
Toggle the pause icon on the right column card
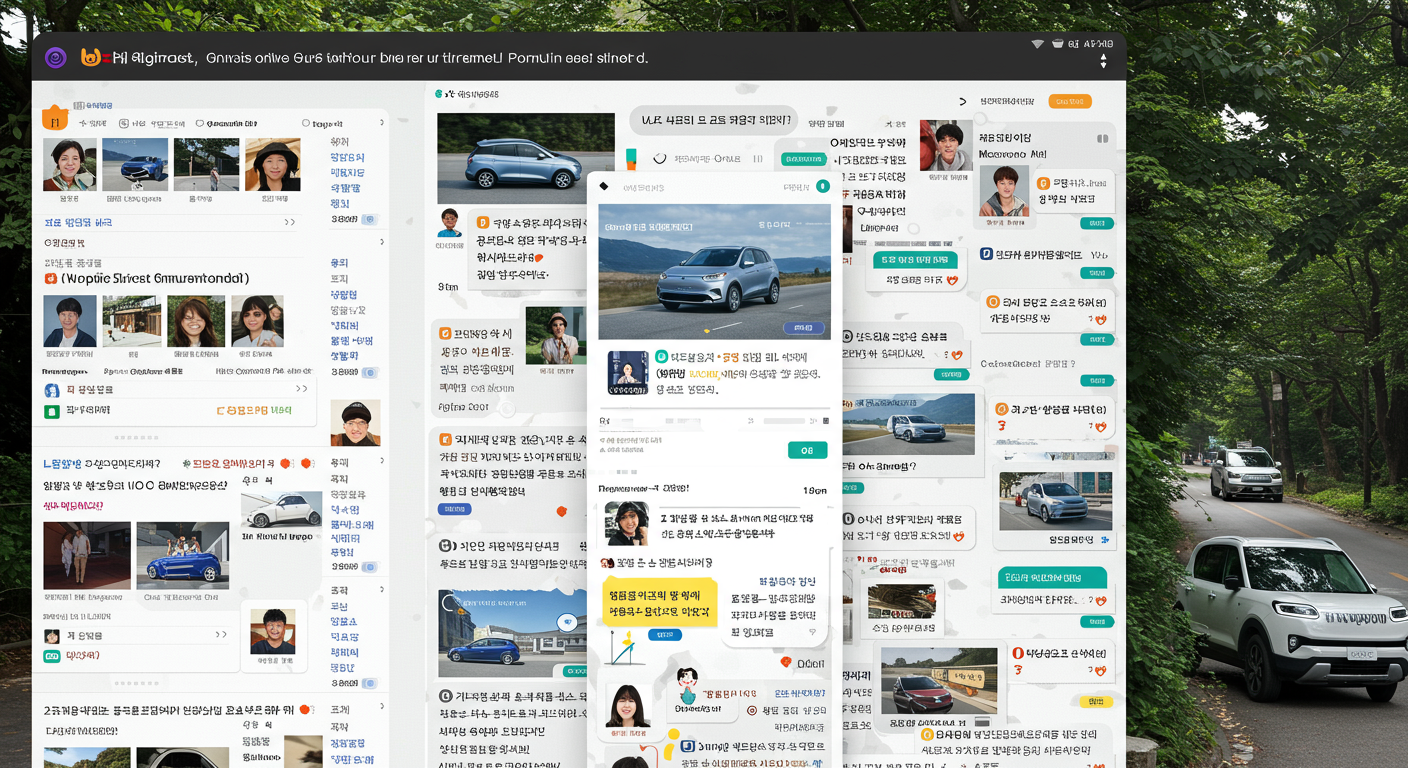coord(1103,139)
